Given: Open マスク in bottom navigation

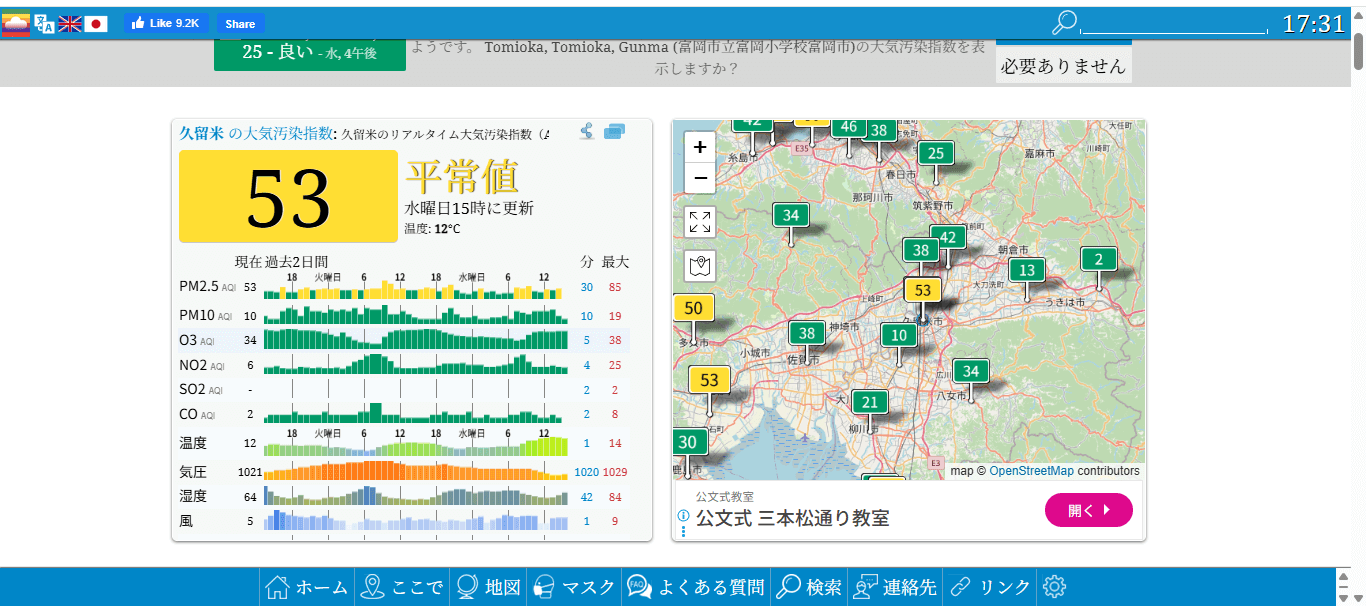Looking at the screenshot, I should point(573,587).
